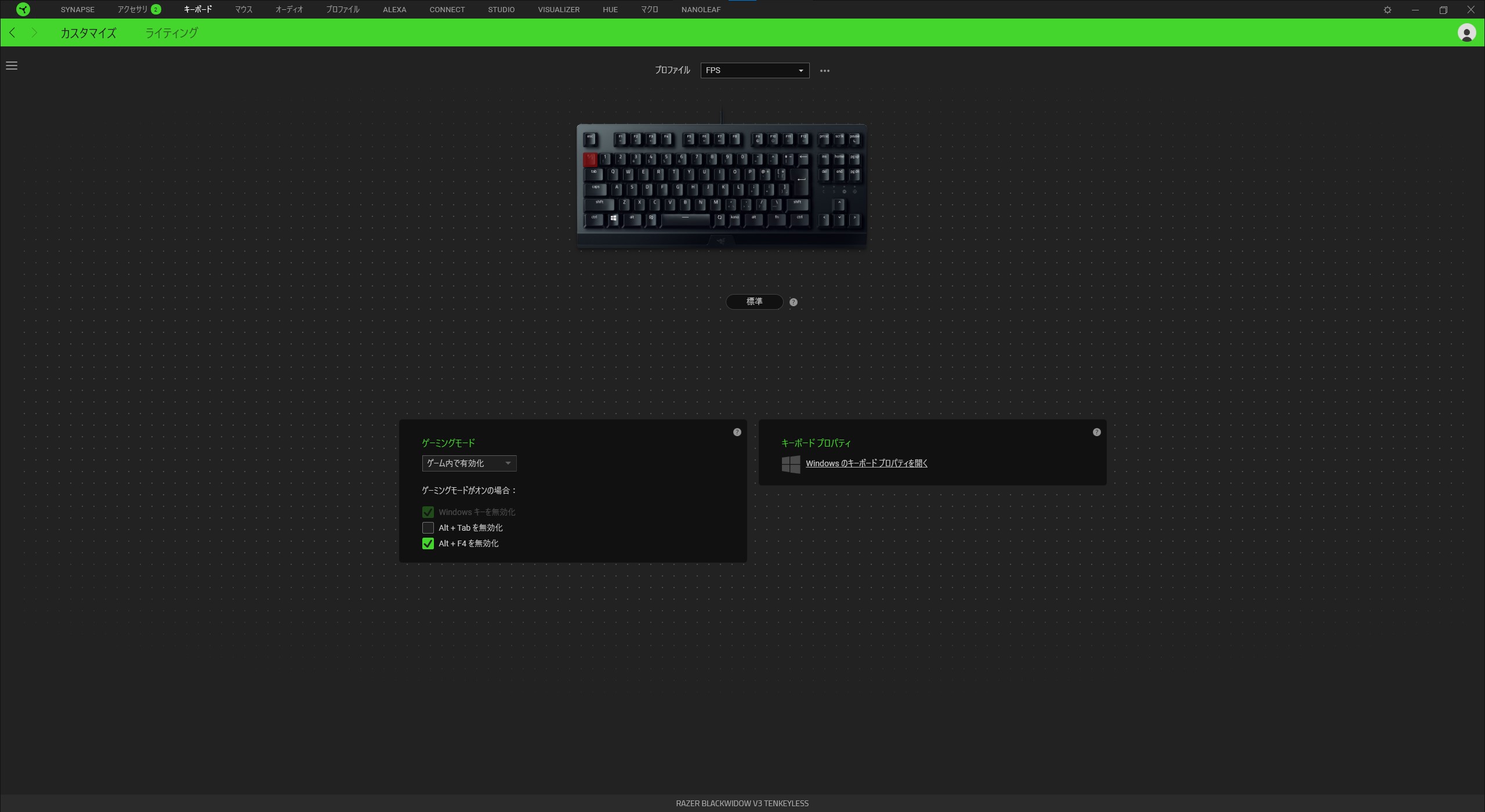Select the red highlighted key on keyboard
Image resolution: width=1485 pixels, height=812 pixels.
click(590, 159)
